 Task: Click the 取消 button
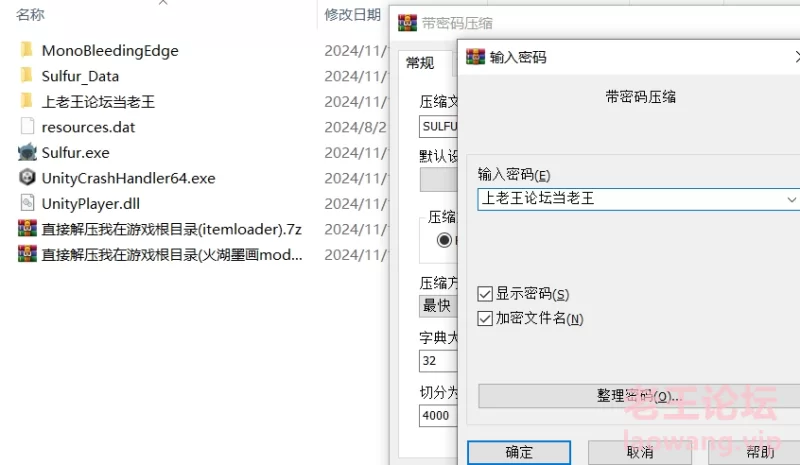tap(640, 452)
